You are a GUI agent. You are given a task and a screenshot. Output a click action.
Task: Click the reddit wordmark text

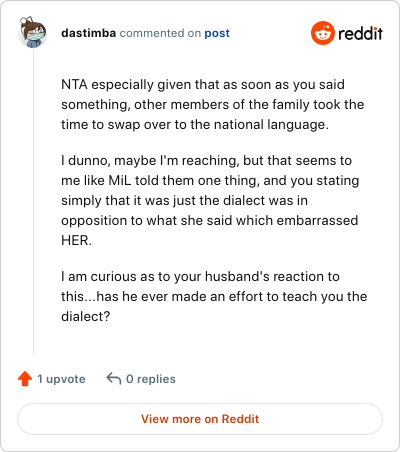pos(360,33)
